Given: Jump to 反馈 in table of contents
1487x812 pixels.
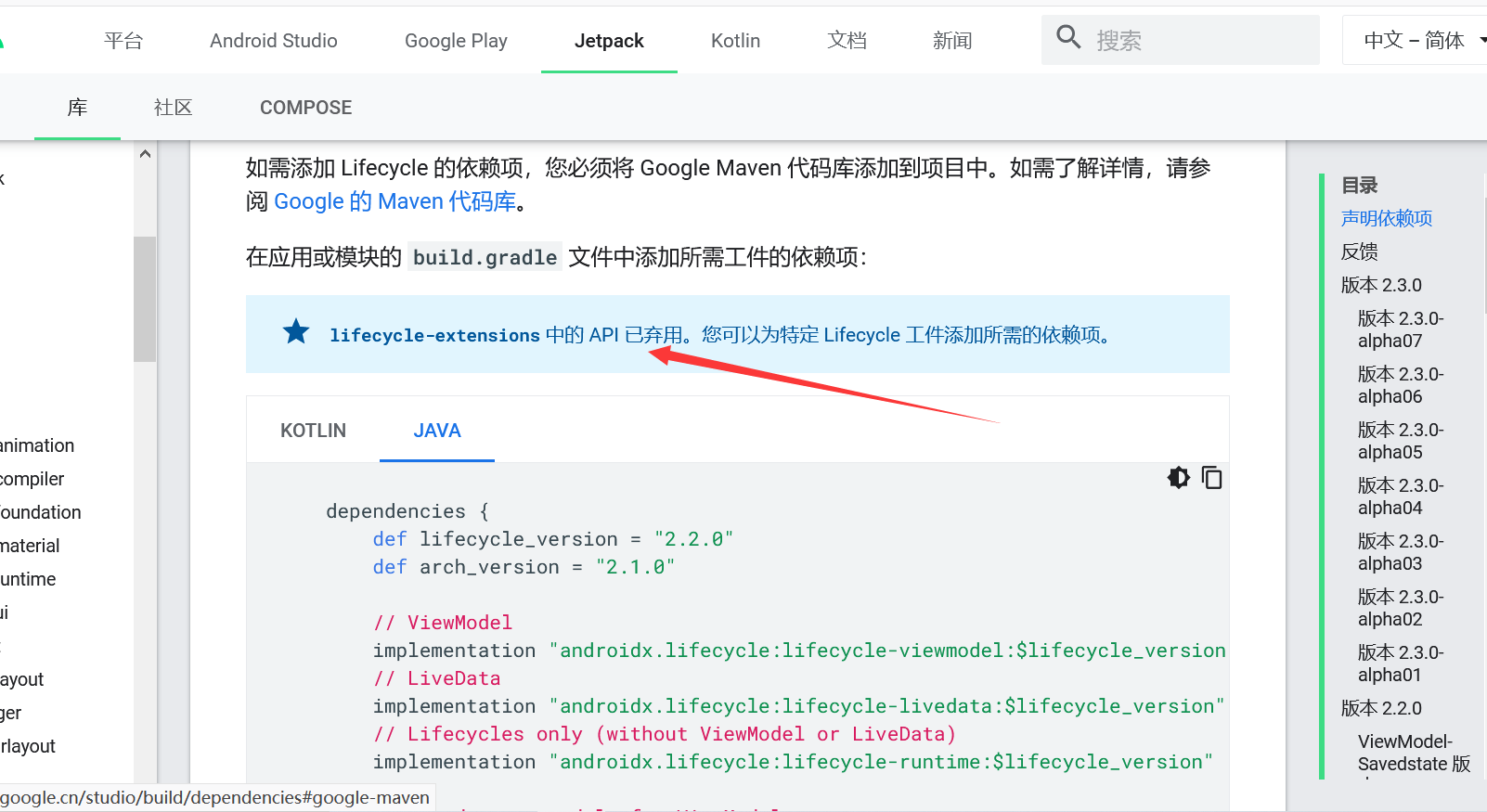Looking at the screenshot, I should pyautogui.click(x=1360, y=251).
